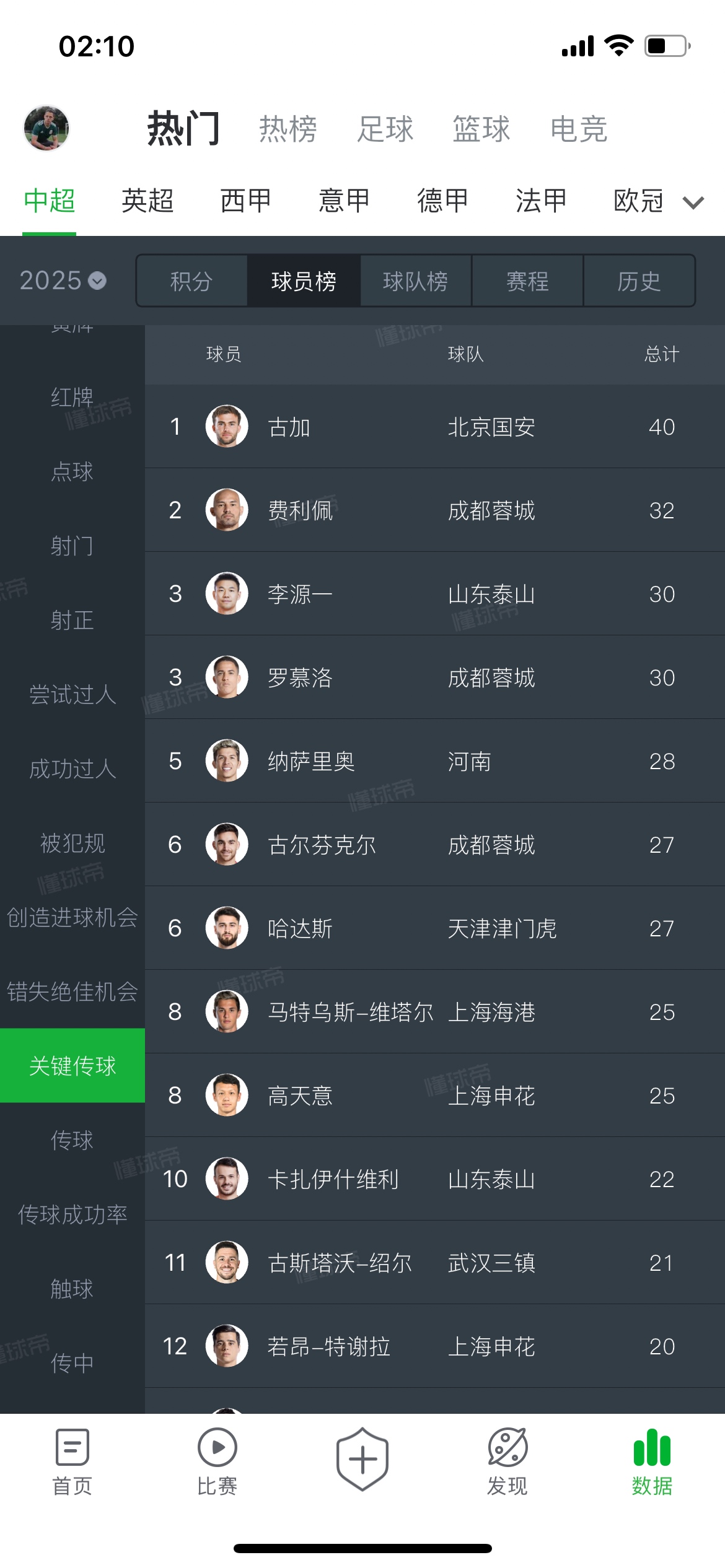The height and width of the screenshot is (1568, 725).
Task: Open the 赛程 segment
Action: point(527,281)
